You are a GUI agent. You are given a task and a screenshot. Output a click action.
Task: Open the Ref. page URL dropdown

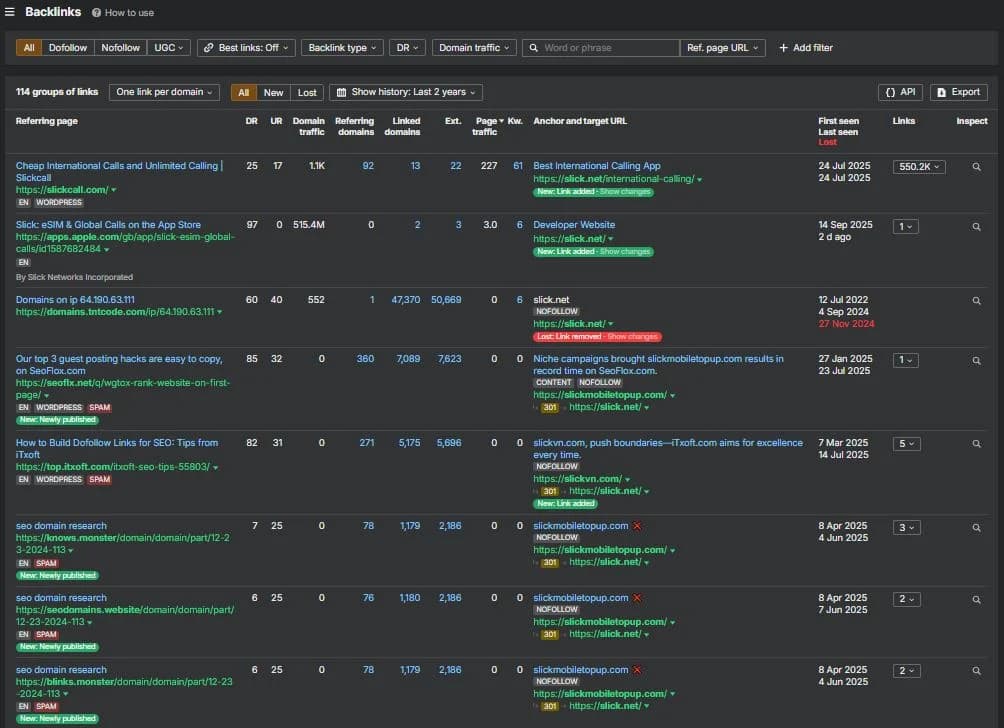coord(723,48)
